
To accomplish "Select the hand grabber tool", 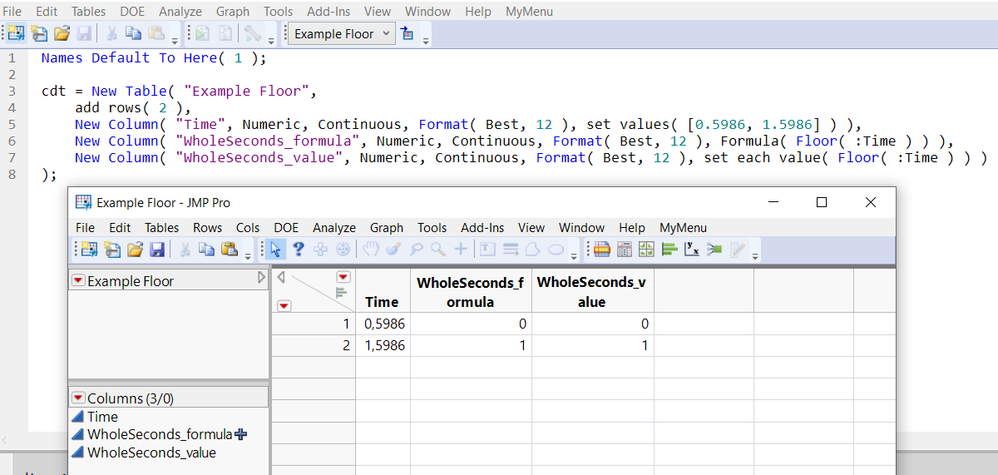I will point(370,249).
